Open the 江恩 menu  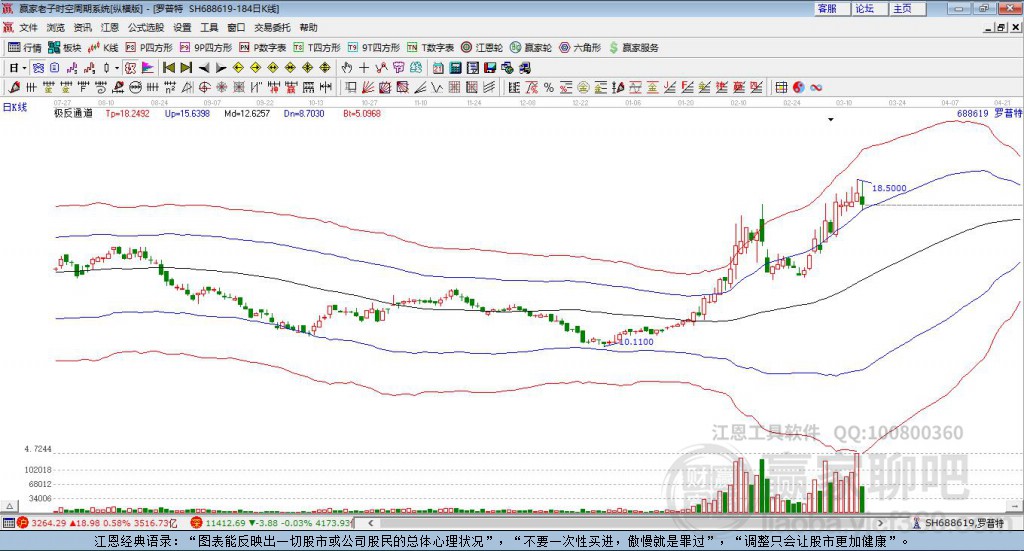pyautogui.click(x=110, y=27)
